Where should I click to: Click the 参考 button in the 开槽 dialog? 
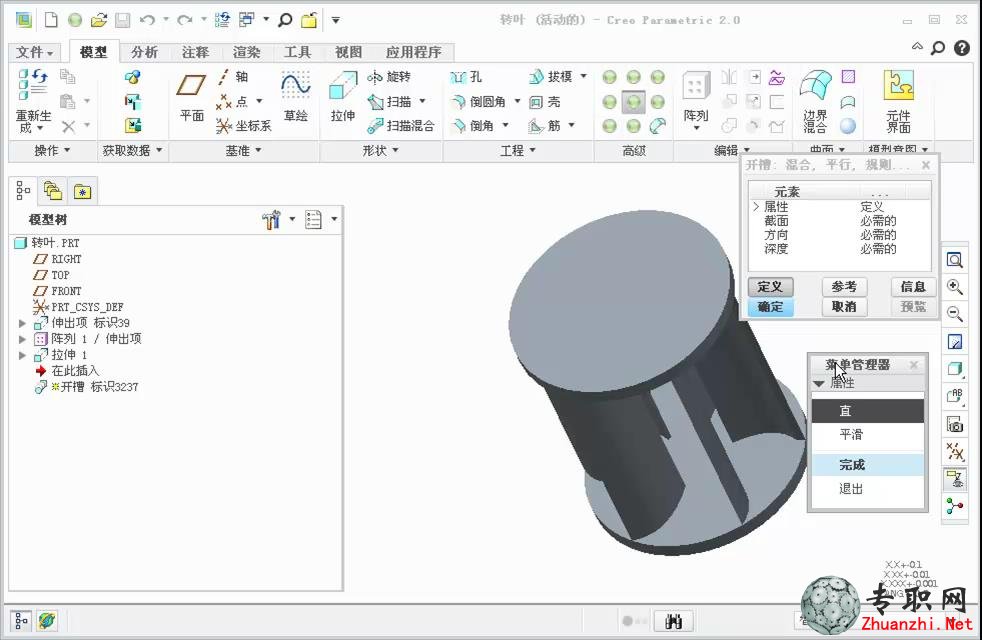[844, 287]
